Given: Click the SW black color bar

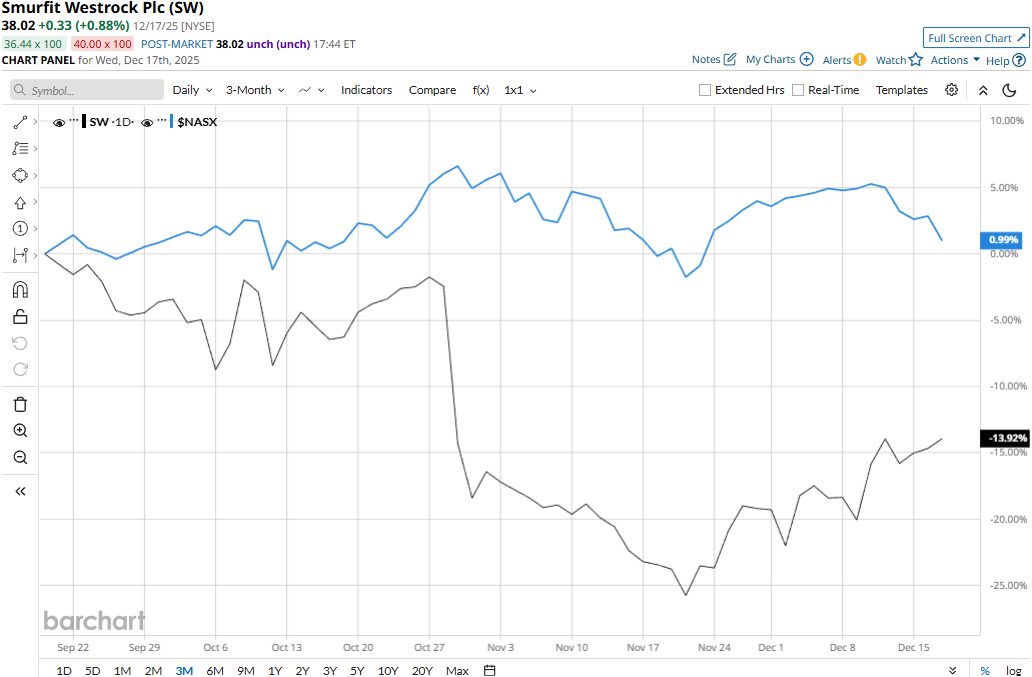Looking at the screenshot, I should (x=84, y=122).
